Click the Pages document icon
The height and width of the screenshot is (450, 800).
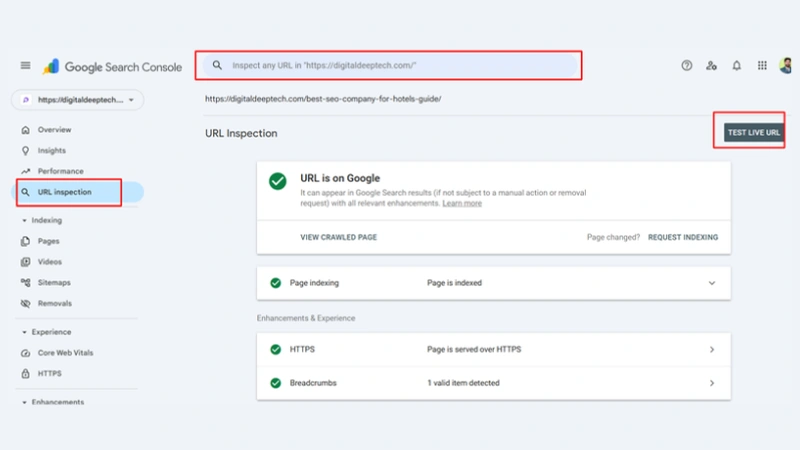tap(26, 241)
